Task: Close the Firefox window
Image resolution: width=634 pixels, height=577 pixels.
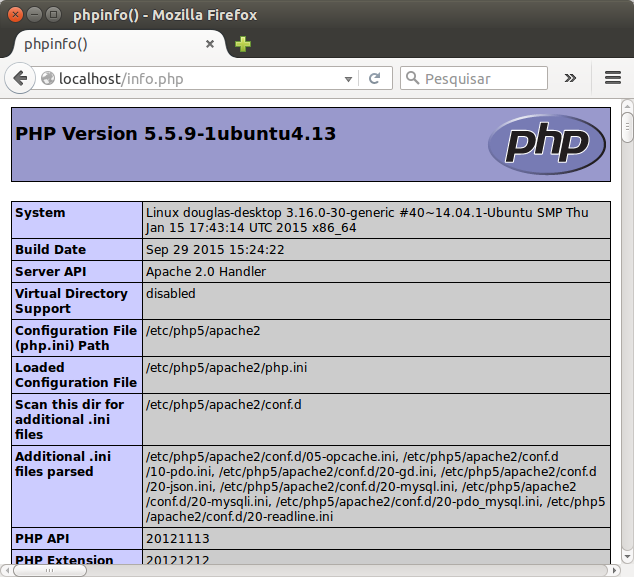Action: pos(16,15)
